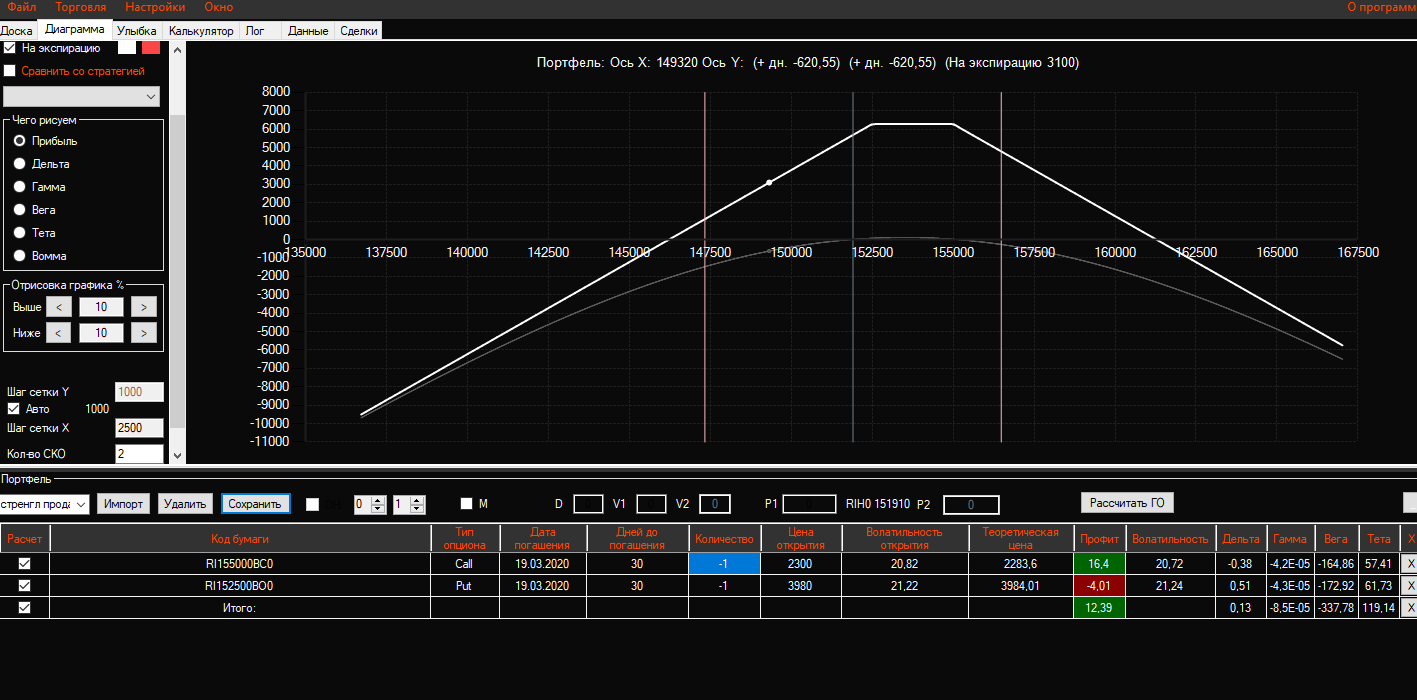Click the stepper showing value 0
Image resolution: width=1417 pixels, height=700 pixels.
(369, 504)
